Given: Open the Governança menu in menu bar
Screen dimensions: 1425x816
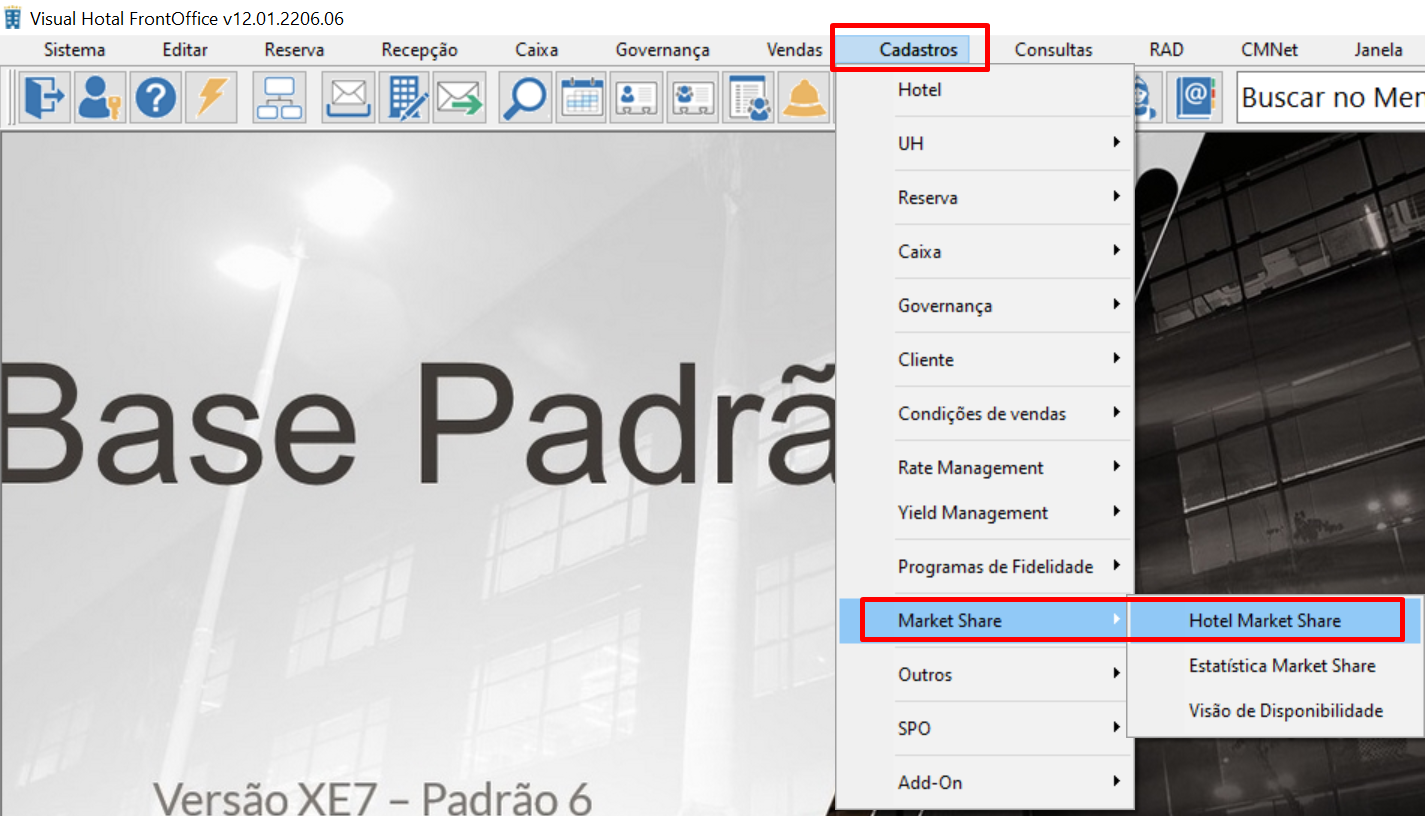Looking at the screenshot, I should pos(662,50).
